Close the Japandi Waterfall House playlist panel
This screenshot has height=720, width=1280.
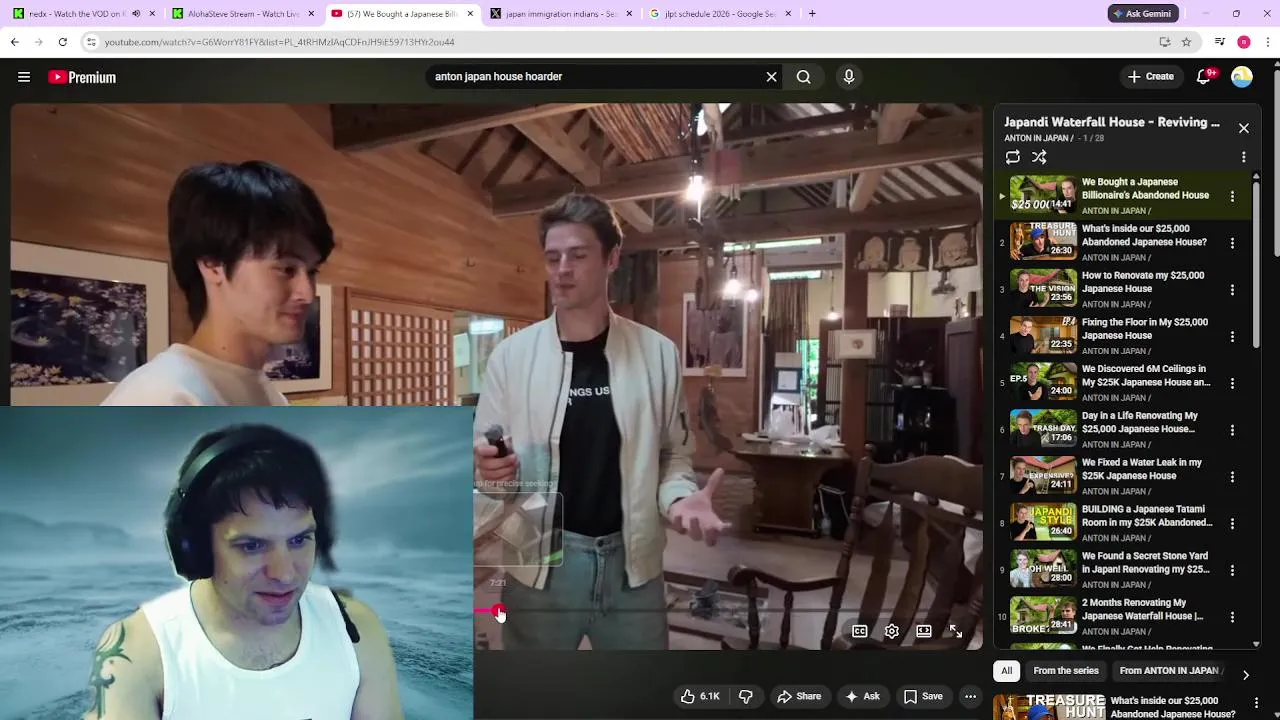(x=1244, y=128)
